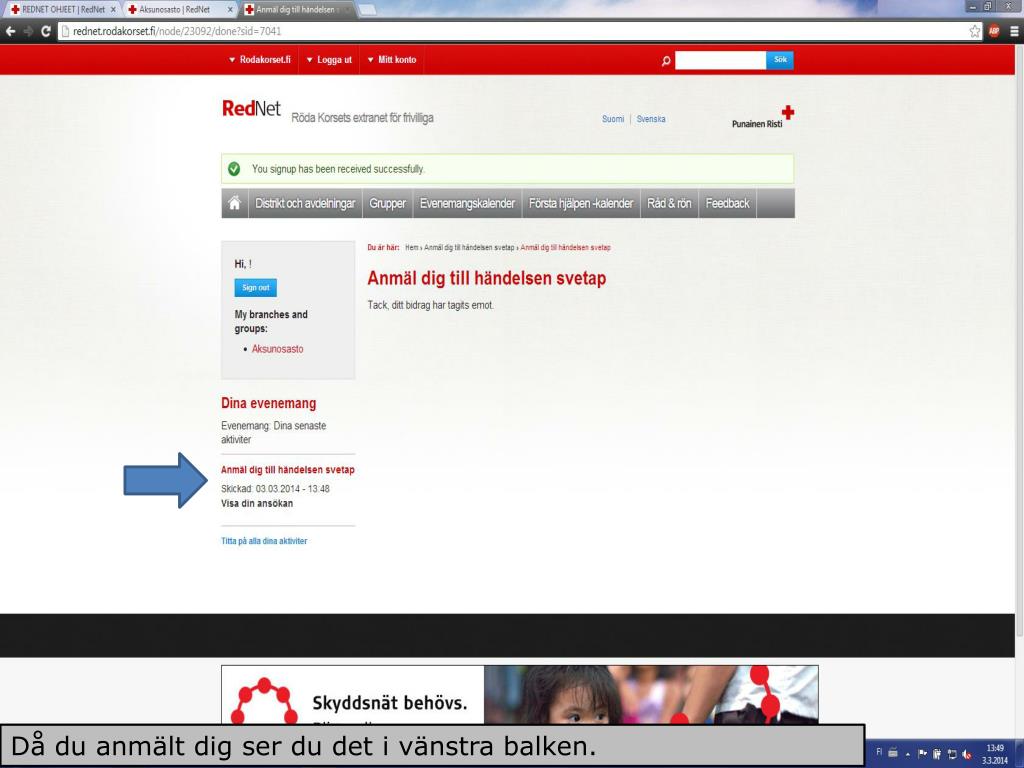Open the Chrome menu hamburger icon

coord(1014,31)
